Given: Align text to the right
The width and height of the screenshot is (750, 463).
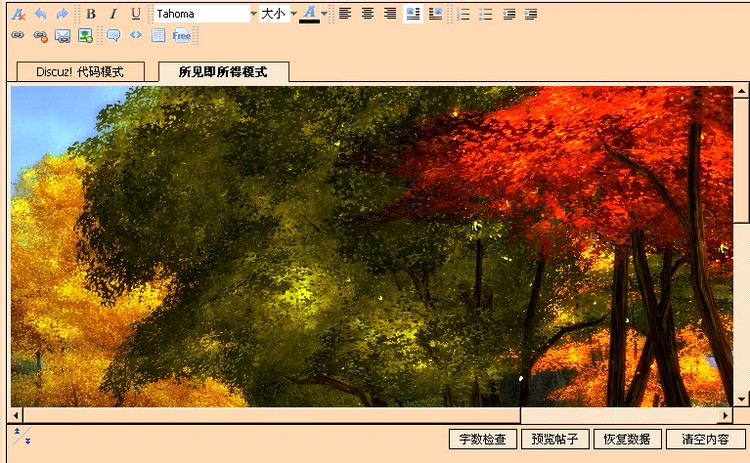Looking at the screenshot, I should click(x=390, y=14).
